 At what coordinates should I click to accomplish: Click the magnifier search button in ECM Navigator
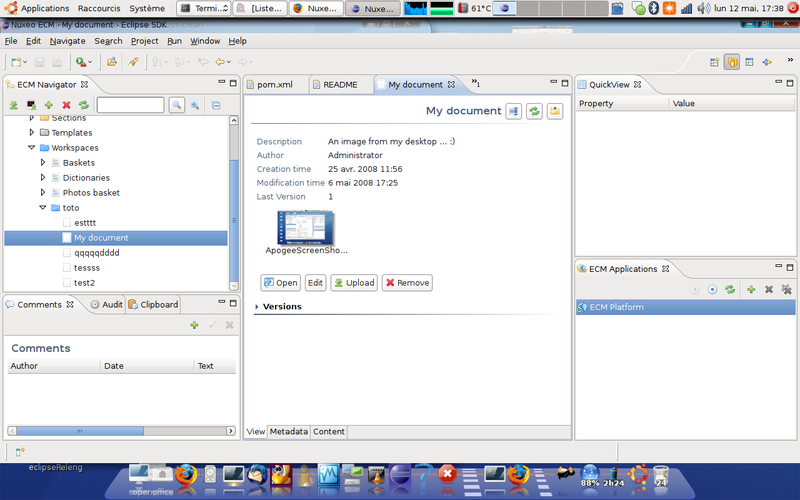(177, 105)
